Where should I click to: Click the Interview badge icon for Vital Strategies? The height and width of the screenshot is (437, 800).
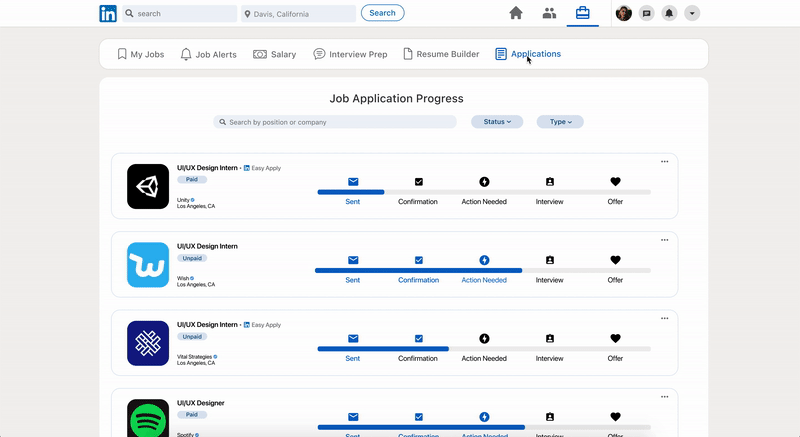pos(550,339)
